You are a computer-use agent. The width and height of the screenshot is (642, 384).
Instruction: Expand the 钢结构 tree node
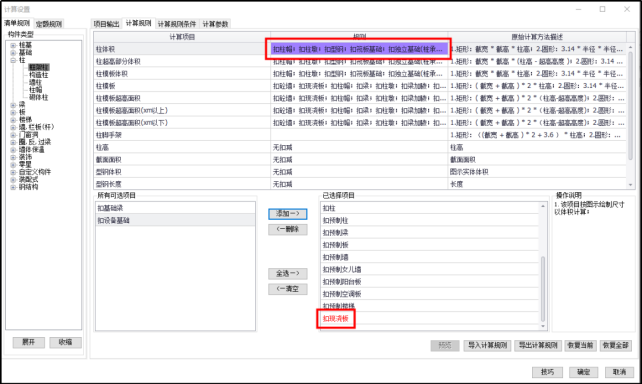13,187
